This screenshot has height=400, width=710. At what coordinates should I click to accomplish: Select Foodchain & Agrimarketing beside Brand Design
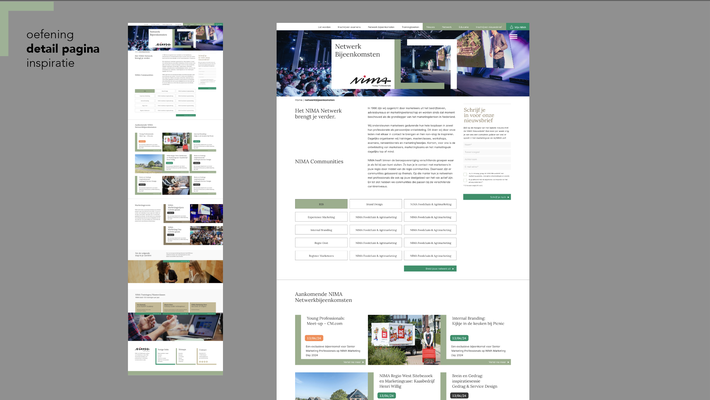(430, 204)
